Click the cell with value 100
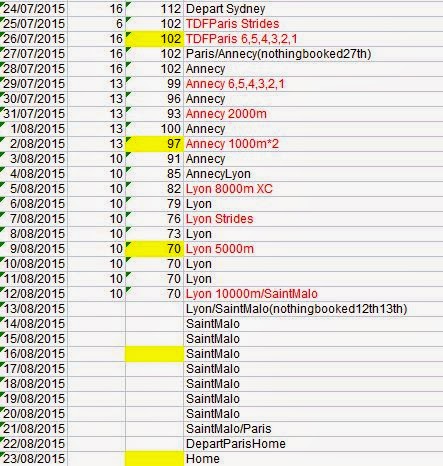The width and height of the screenshot is (443, 466). (154, 129)
